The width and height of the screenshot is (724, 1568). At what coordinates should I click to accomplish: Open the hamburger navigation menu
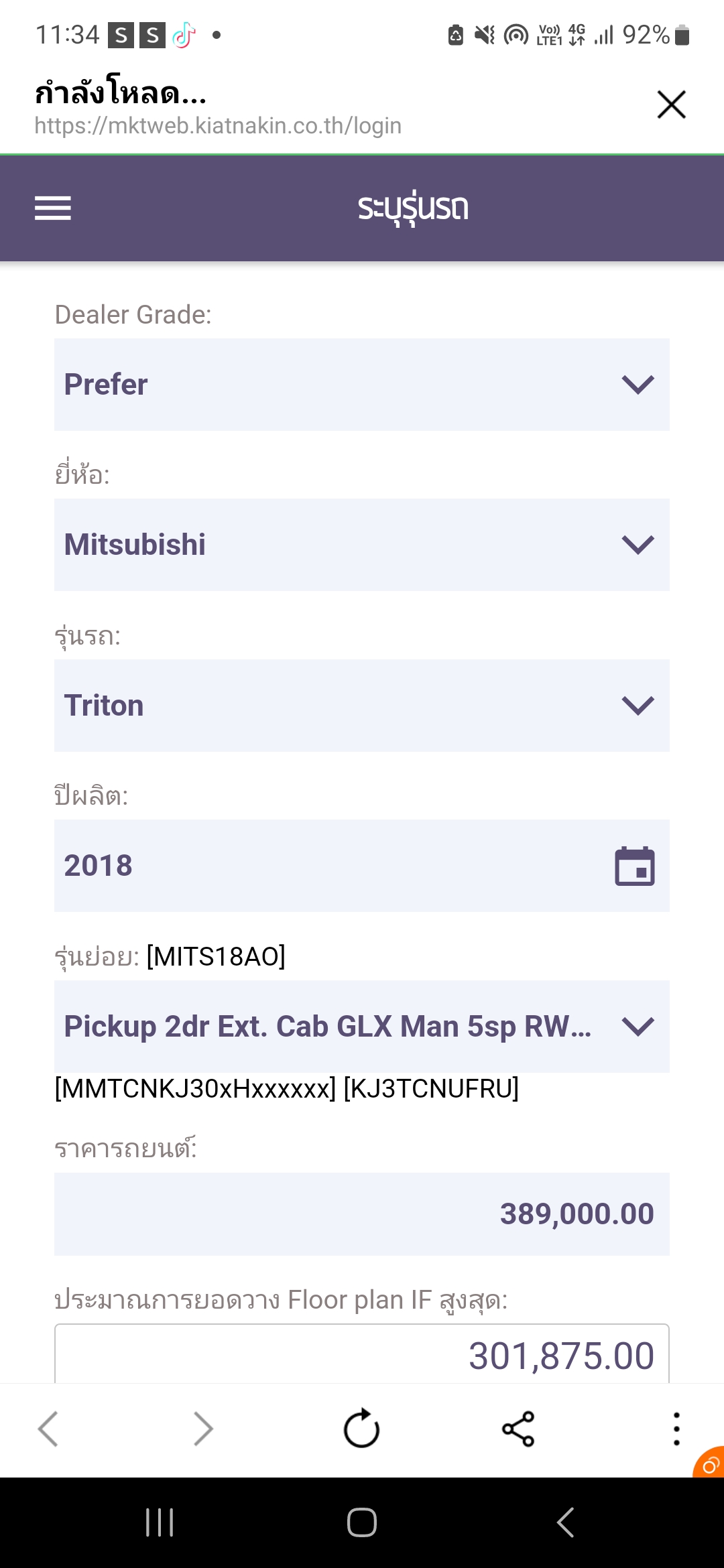point(53,208)
